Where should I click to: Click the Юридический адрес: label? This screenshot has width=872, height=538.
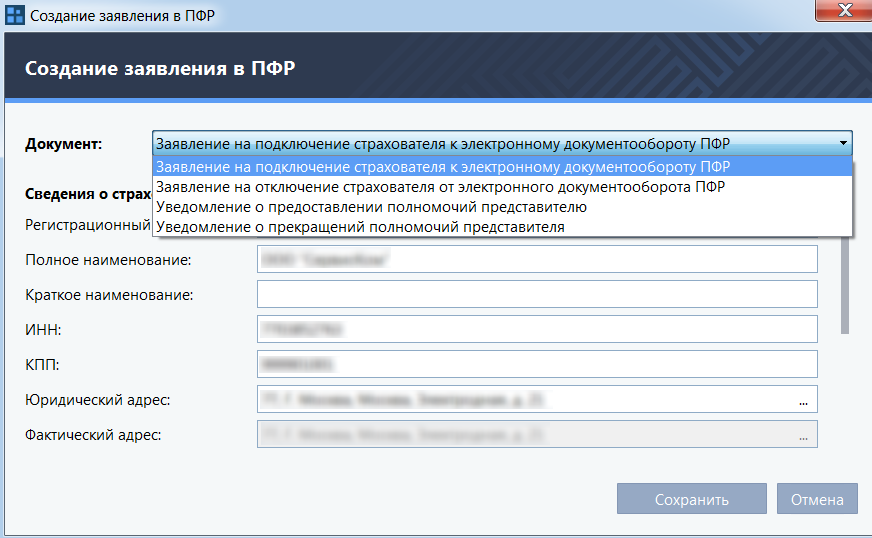(97, 400)
